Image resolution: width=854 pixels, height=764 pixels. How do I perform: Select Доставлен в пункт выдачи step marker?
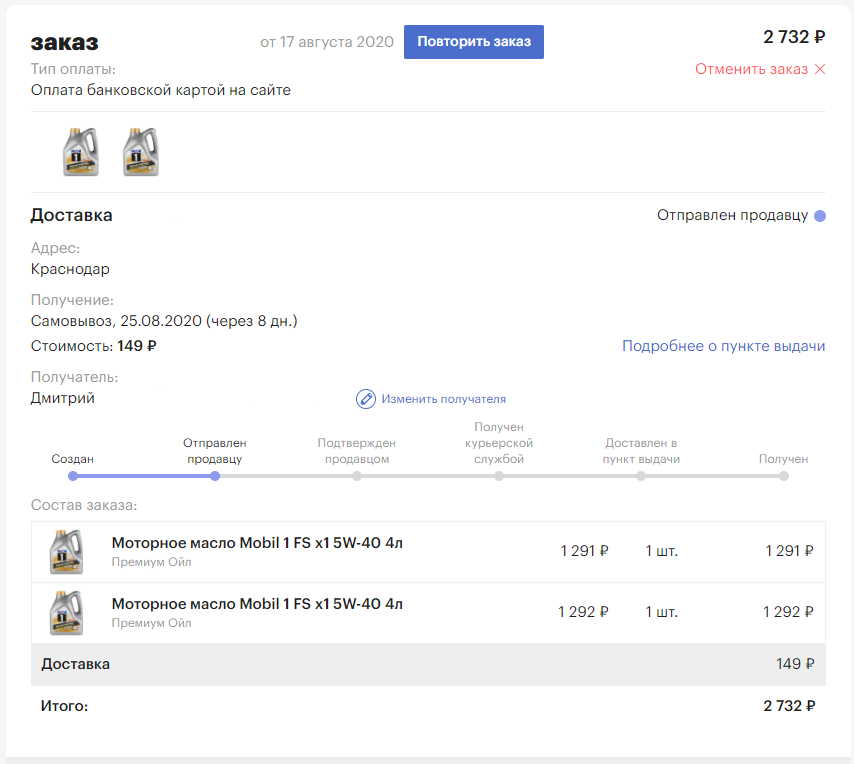(x=641, y=476)
